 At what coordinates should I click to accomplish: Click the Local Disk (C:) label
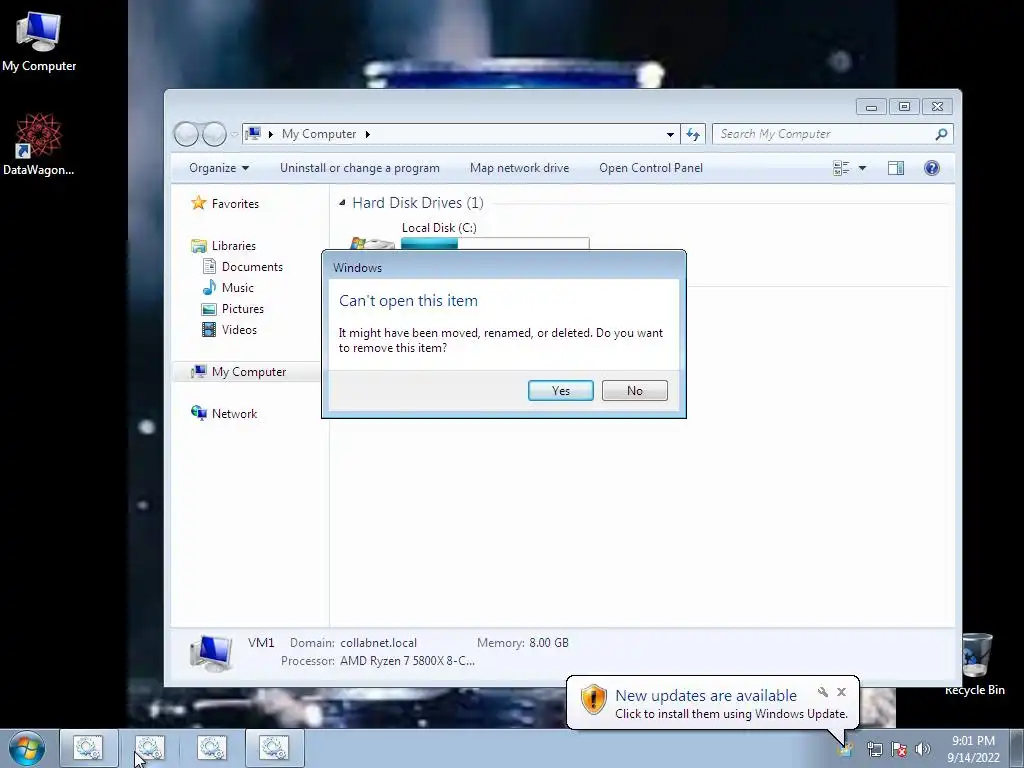(439, 227)
